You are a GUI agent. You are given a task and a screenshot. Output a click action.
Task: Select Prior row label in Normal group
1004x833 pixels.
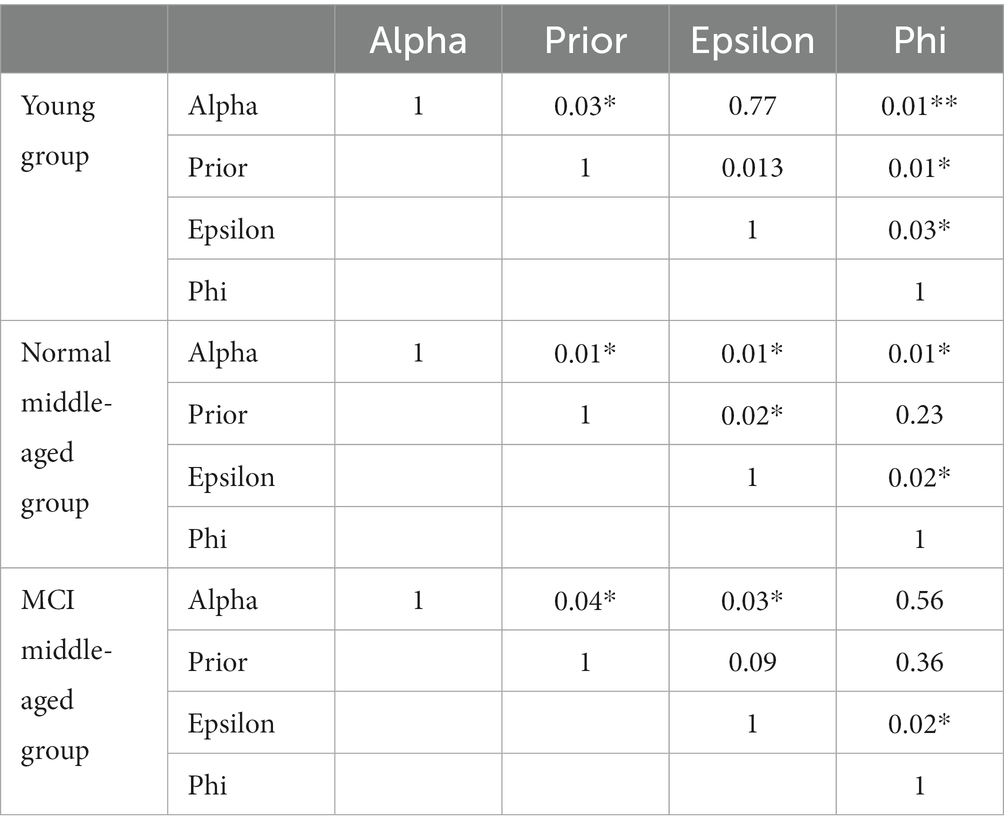pos(218,415)
